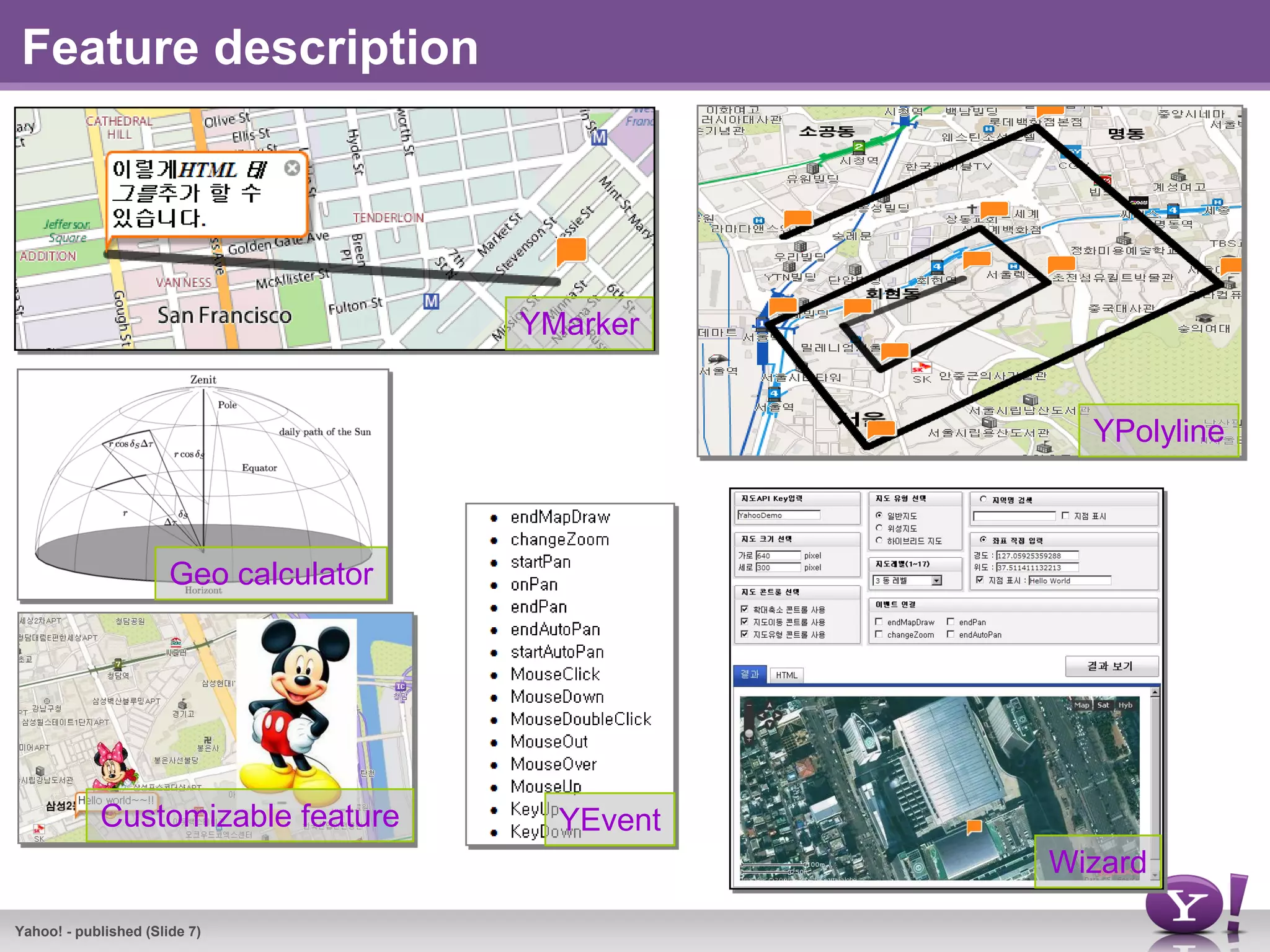Image resolution: width=1270 pixels, height=952 pixels.
Task: Switch to the HTML tab
Action: pos(786,675)
